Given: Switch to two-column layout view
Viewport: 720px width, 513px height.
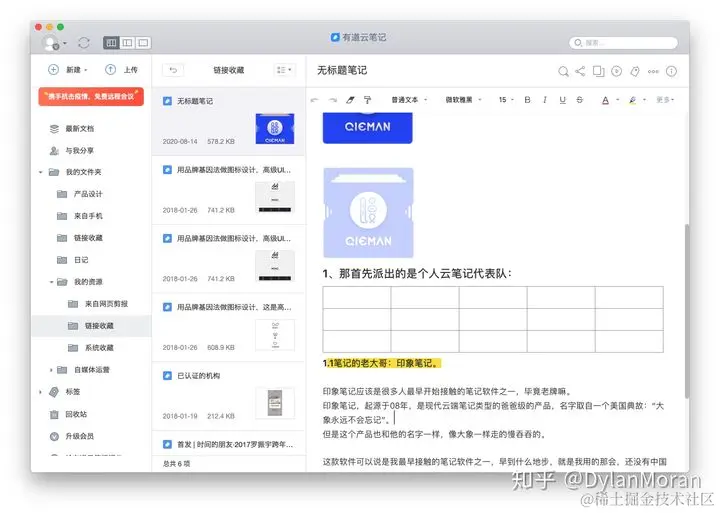Looking at the screenshot, I should coord(127,43).
